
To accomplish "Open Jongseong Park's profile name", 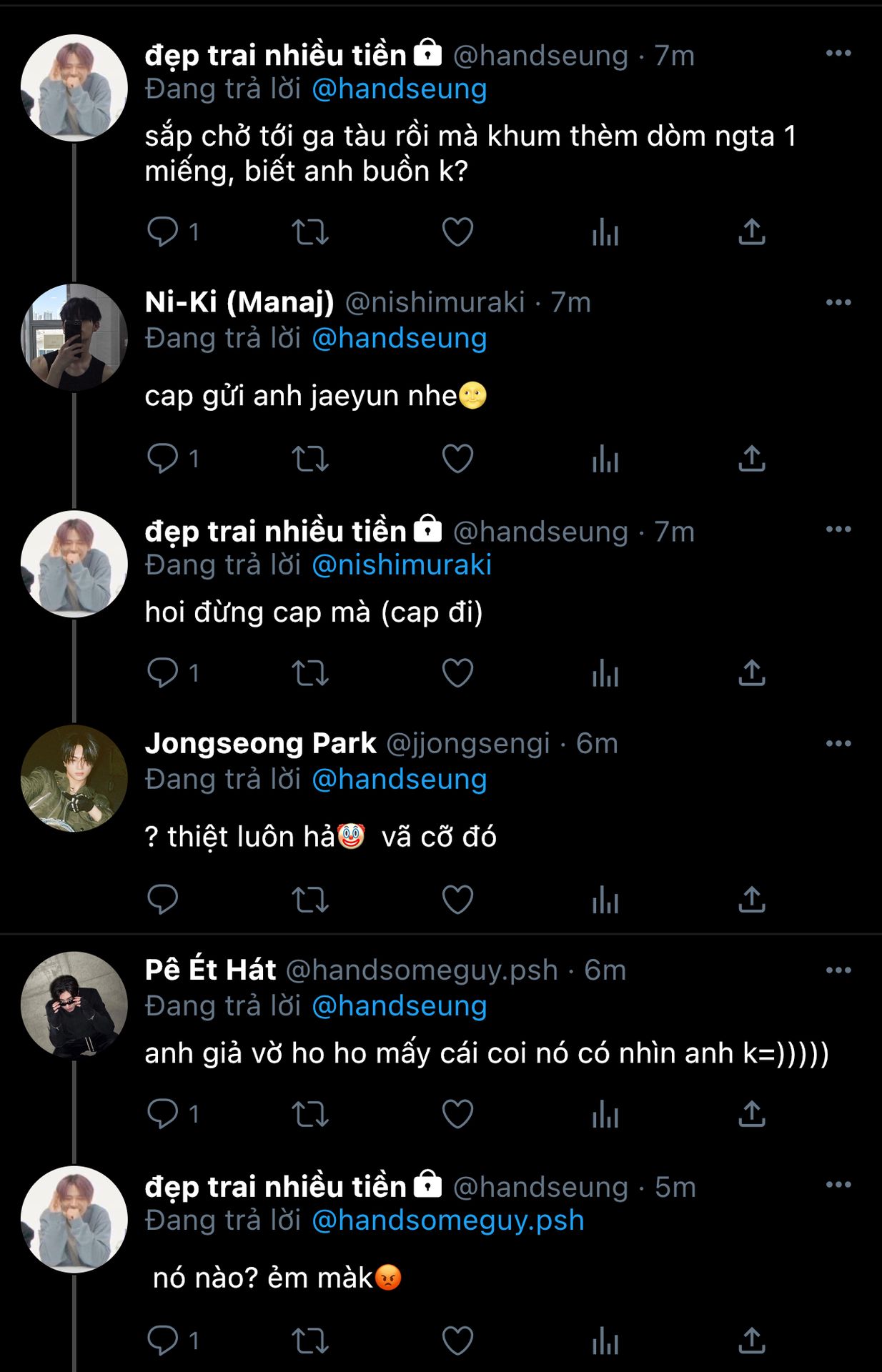I will coord(260,743).
